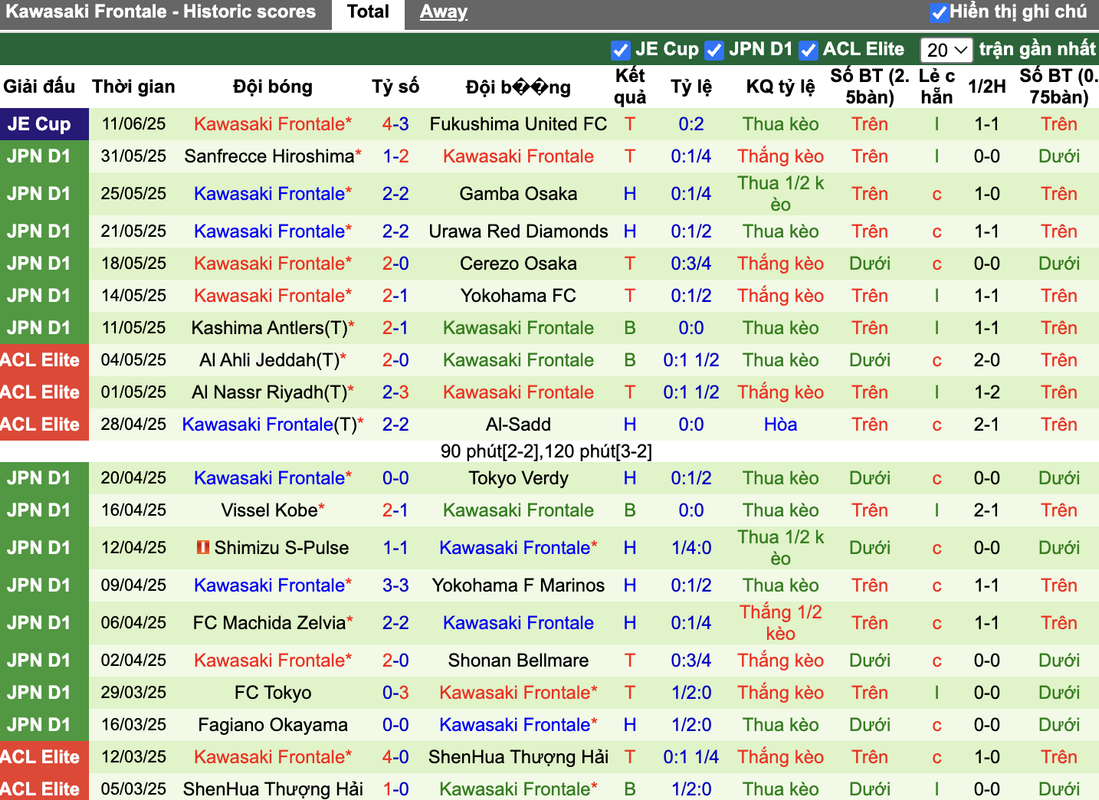Open Tokyo Verdy team link
This screenshot has height=800, width=1099.
[x=518, y=478]
